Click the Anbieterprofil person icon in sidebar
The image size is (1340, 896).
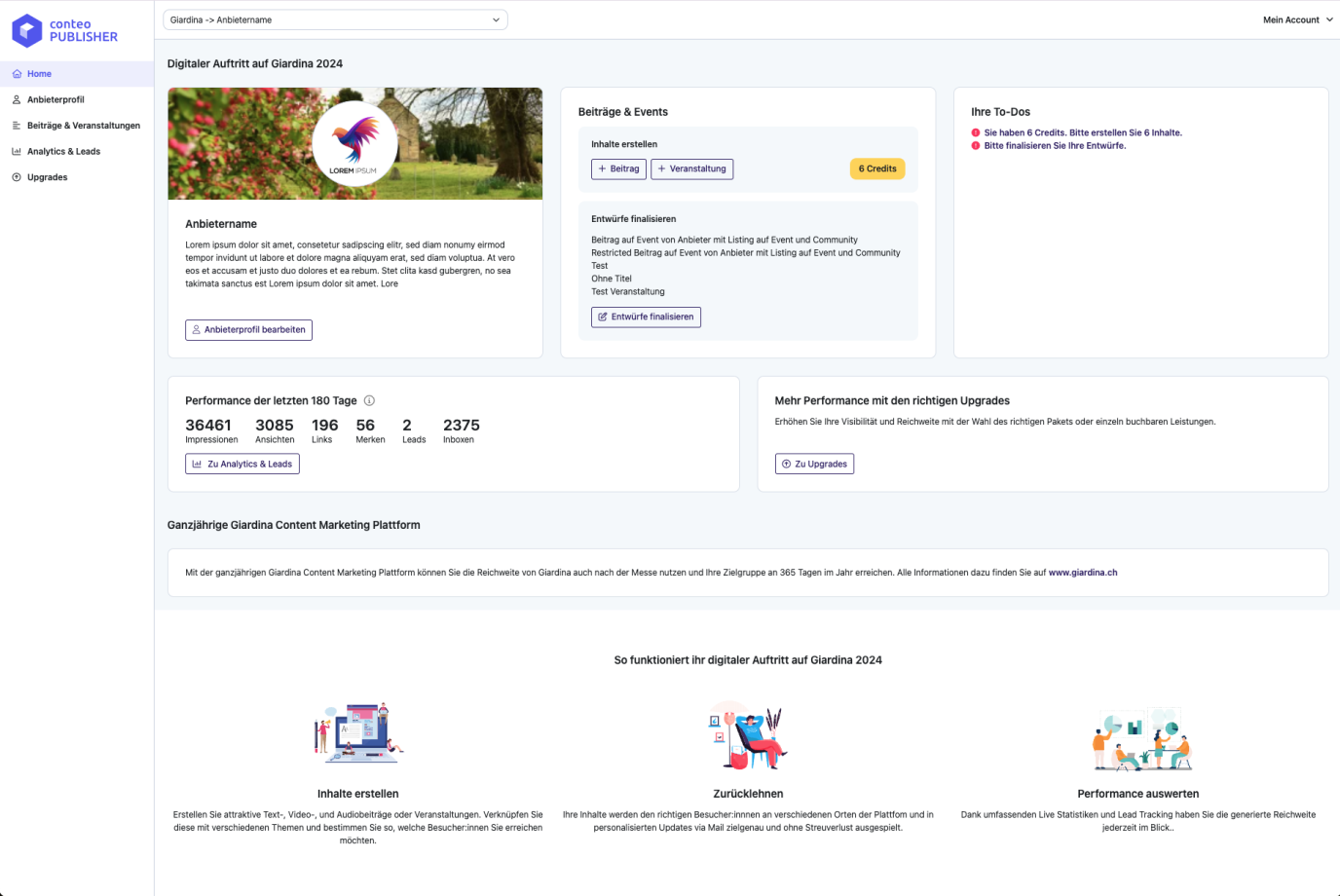(x=17, y=99)
